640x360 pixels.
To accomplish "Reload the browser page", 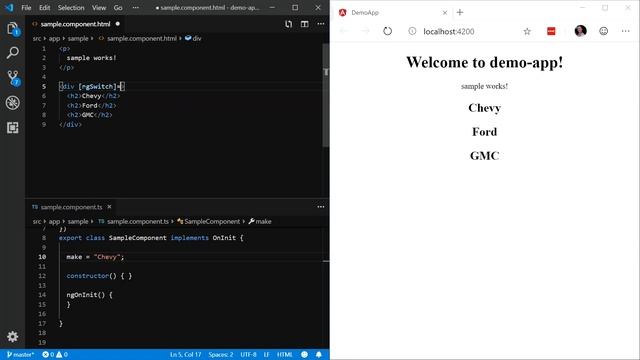I will pos(387,31).
